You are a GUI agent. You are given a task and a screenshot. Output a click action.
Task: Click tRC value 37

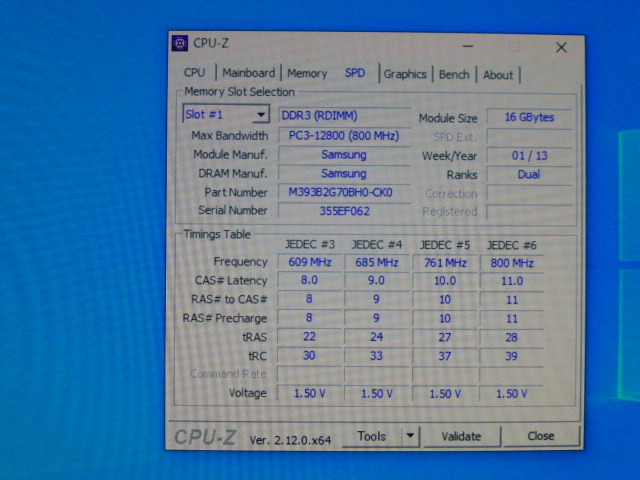point(445,356)
